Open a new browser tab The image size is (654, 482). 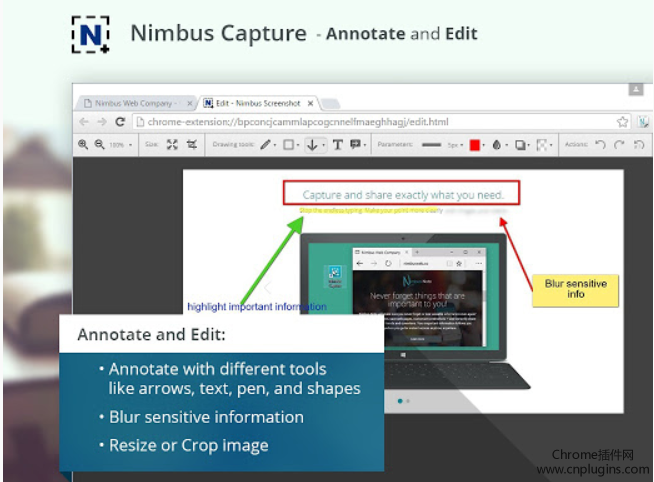(x=330, y=103)
